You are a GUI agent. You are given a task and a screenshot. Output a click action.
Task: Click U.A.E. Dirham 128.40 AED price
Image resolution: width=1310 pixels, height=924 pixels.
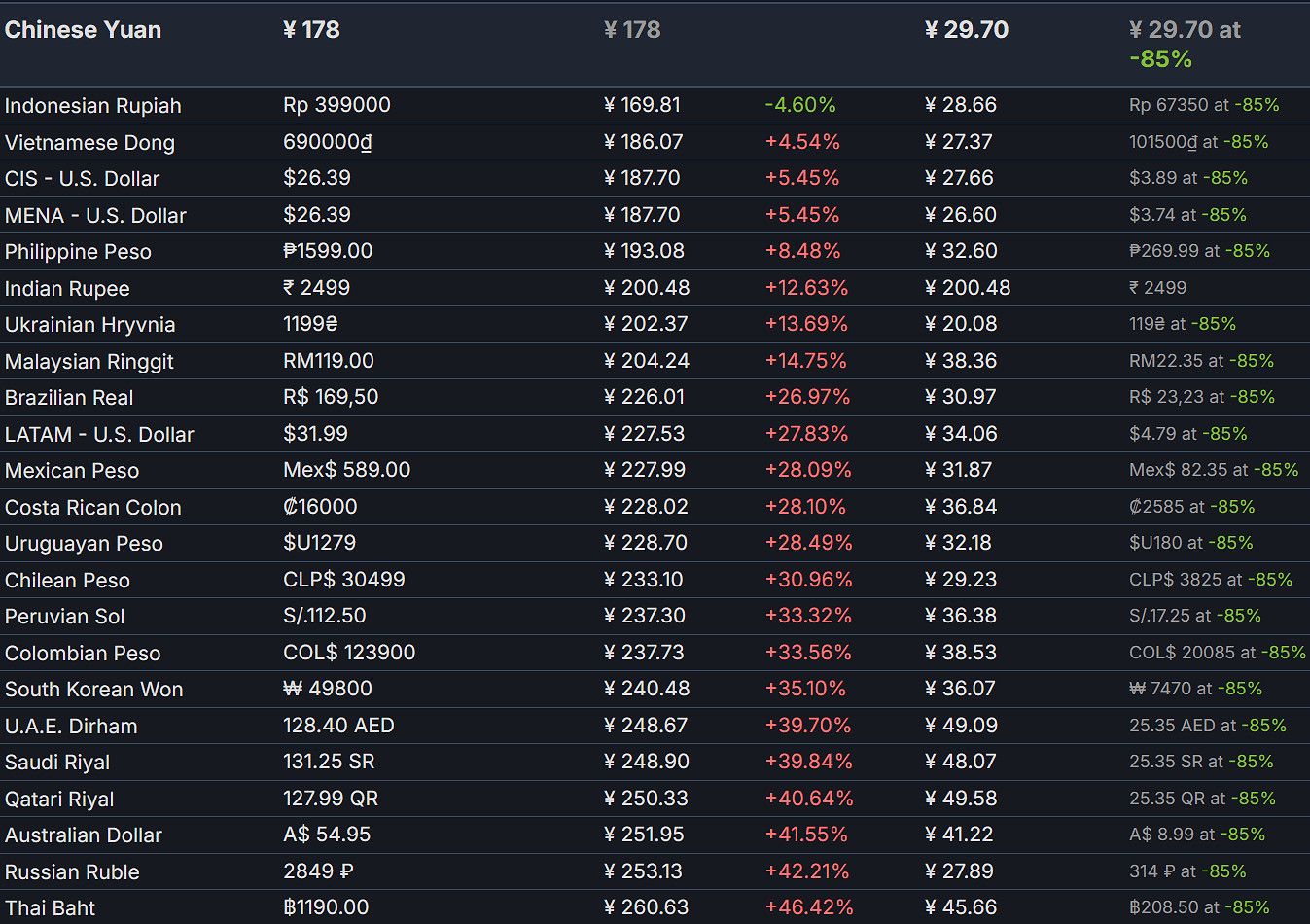tap(338, 726)
